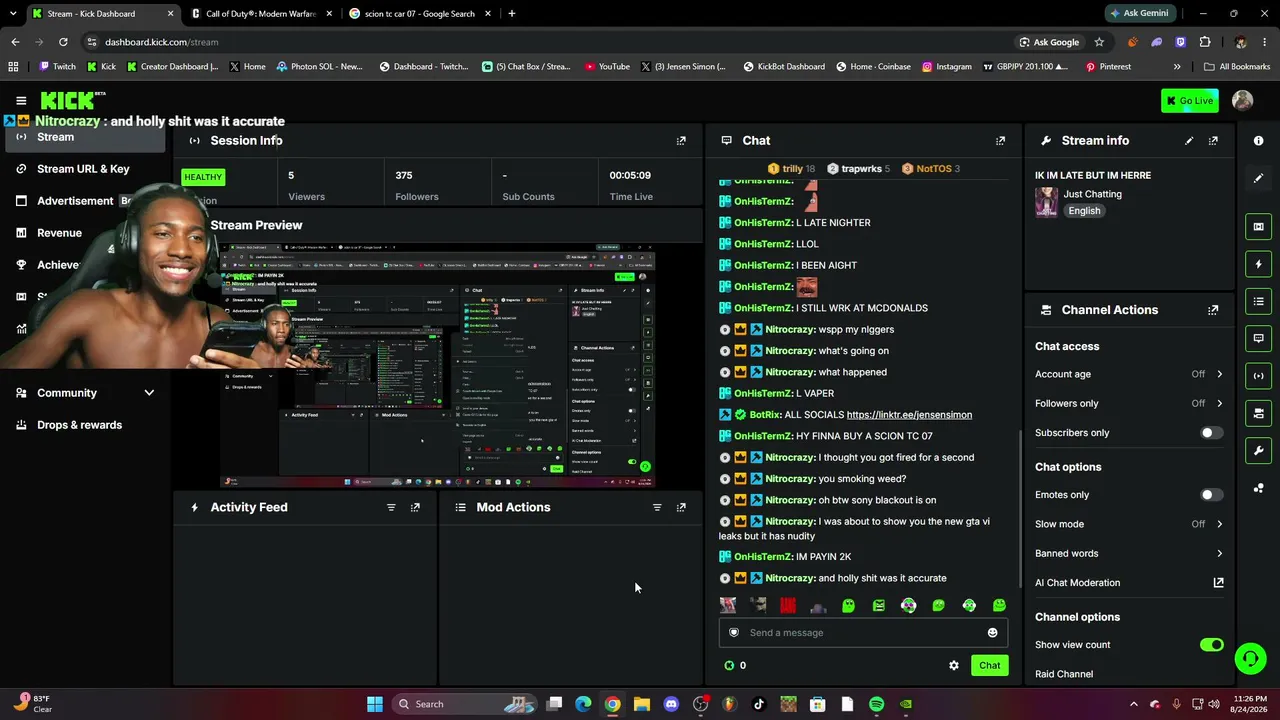Toggle the lightning activity feed icon
Screen dimensions: 1280x720
(1258, 264)
